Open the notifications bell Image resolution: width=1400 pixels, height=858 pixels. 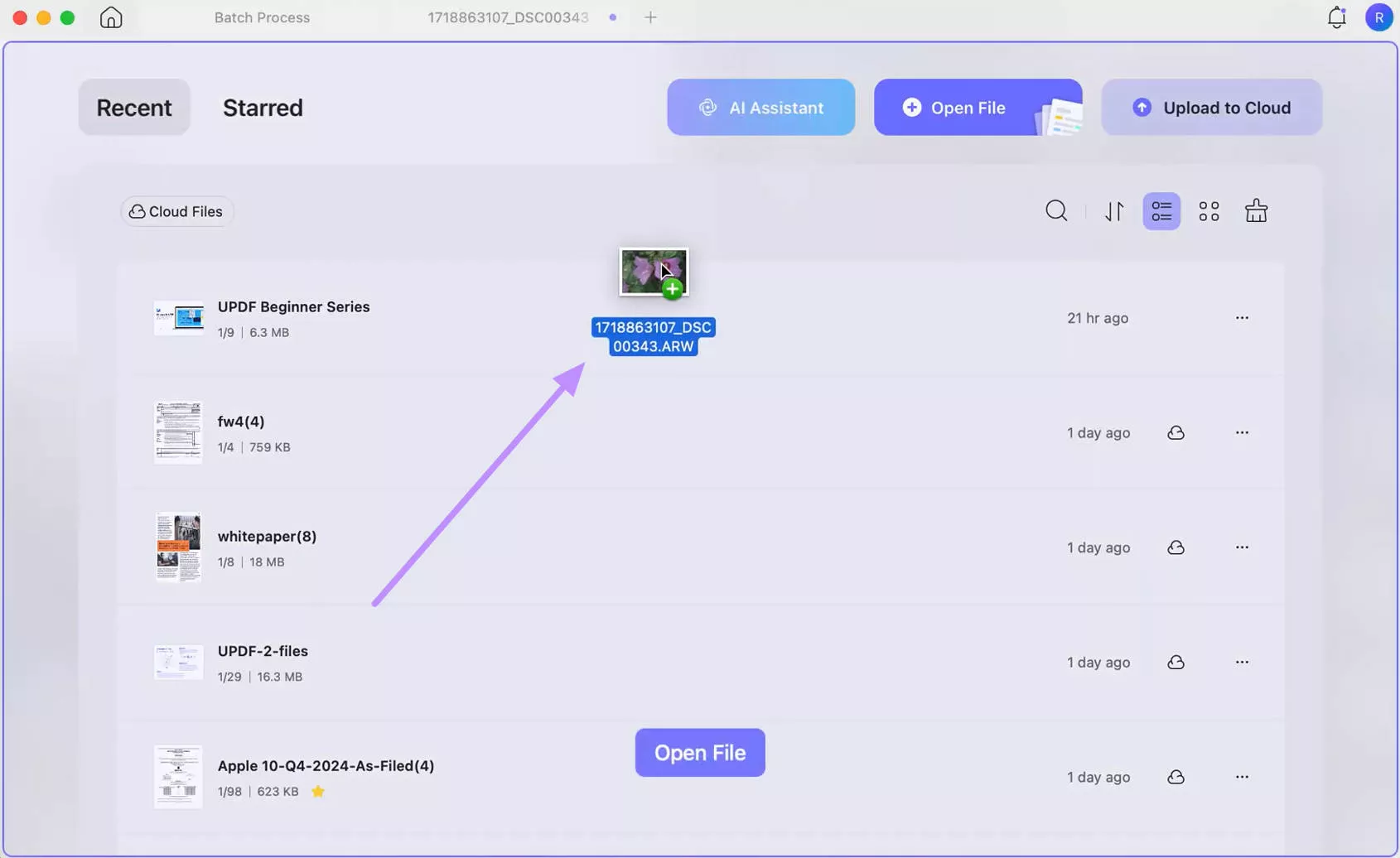click(1336, 17)
